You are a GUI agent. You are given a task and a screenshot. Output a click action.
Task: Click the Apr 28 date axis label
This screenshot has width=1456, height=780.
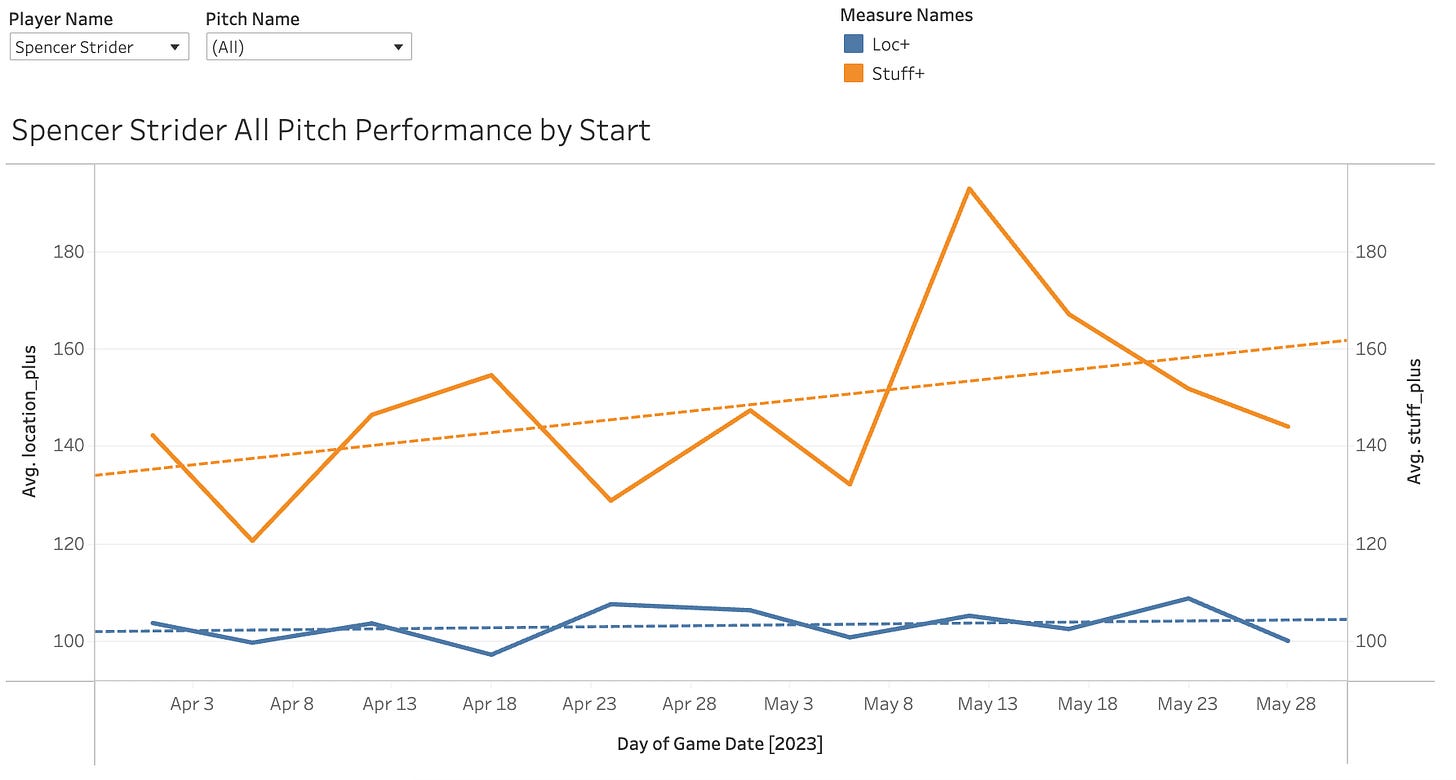coord(689,704)
